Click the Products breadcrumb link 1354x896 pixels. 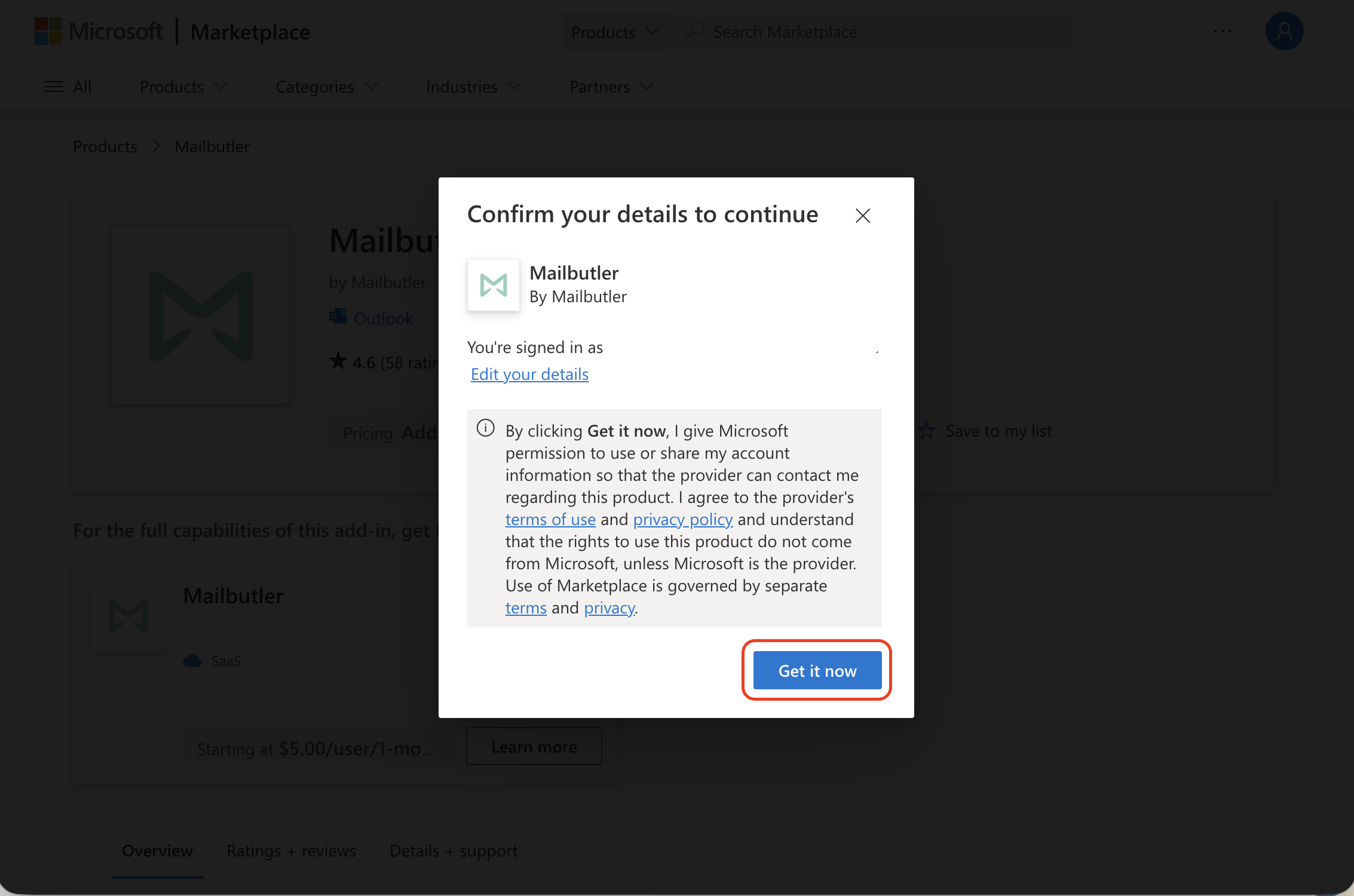point(105,146)
